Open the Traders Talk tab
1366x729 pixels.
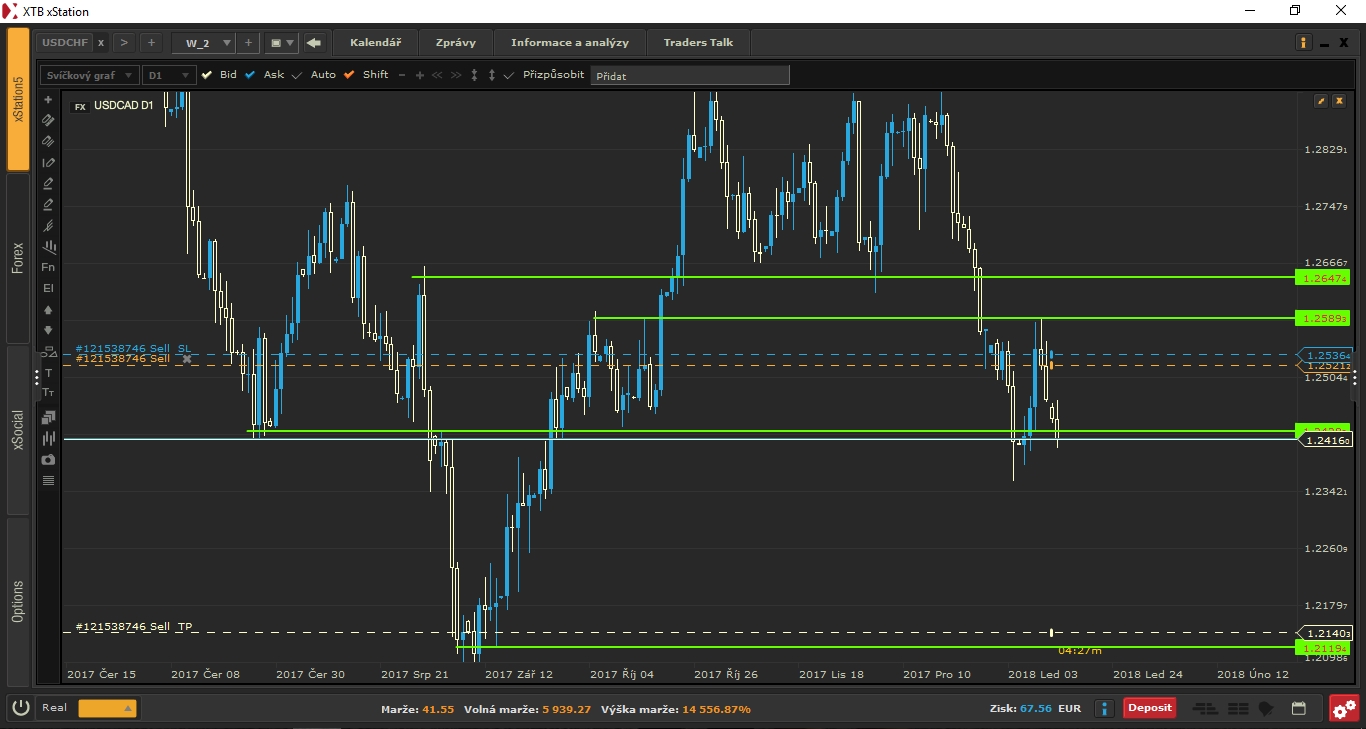[698, 43]
